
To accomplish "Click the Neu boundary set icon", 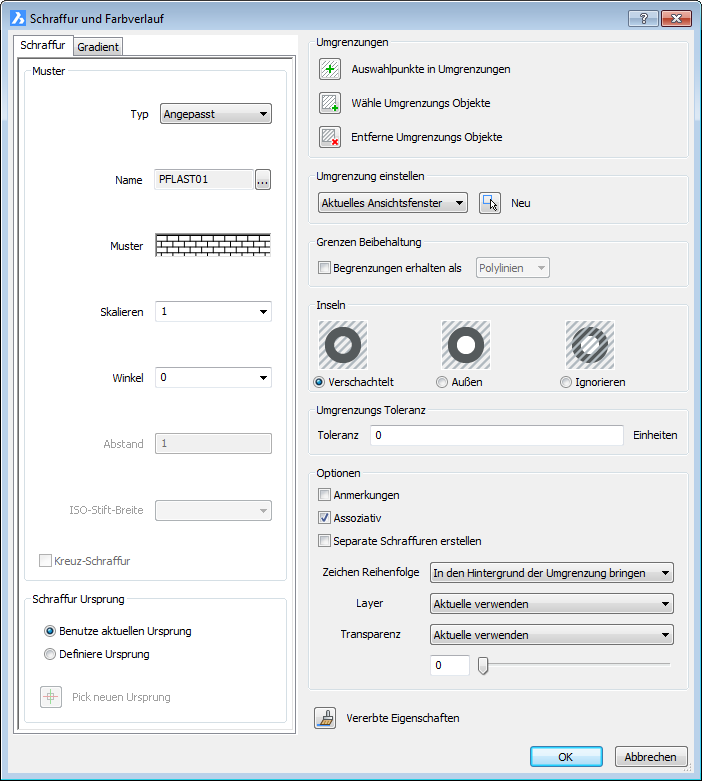I will click(x=489, y=203).
